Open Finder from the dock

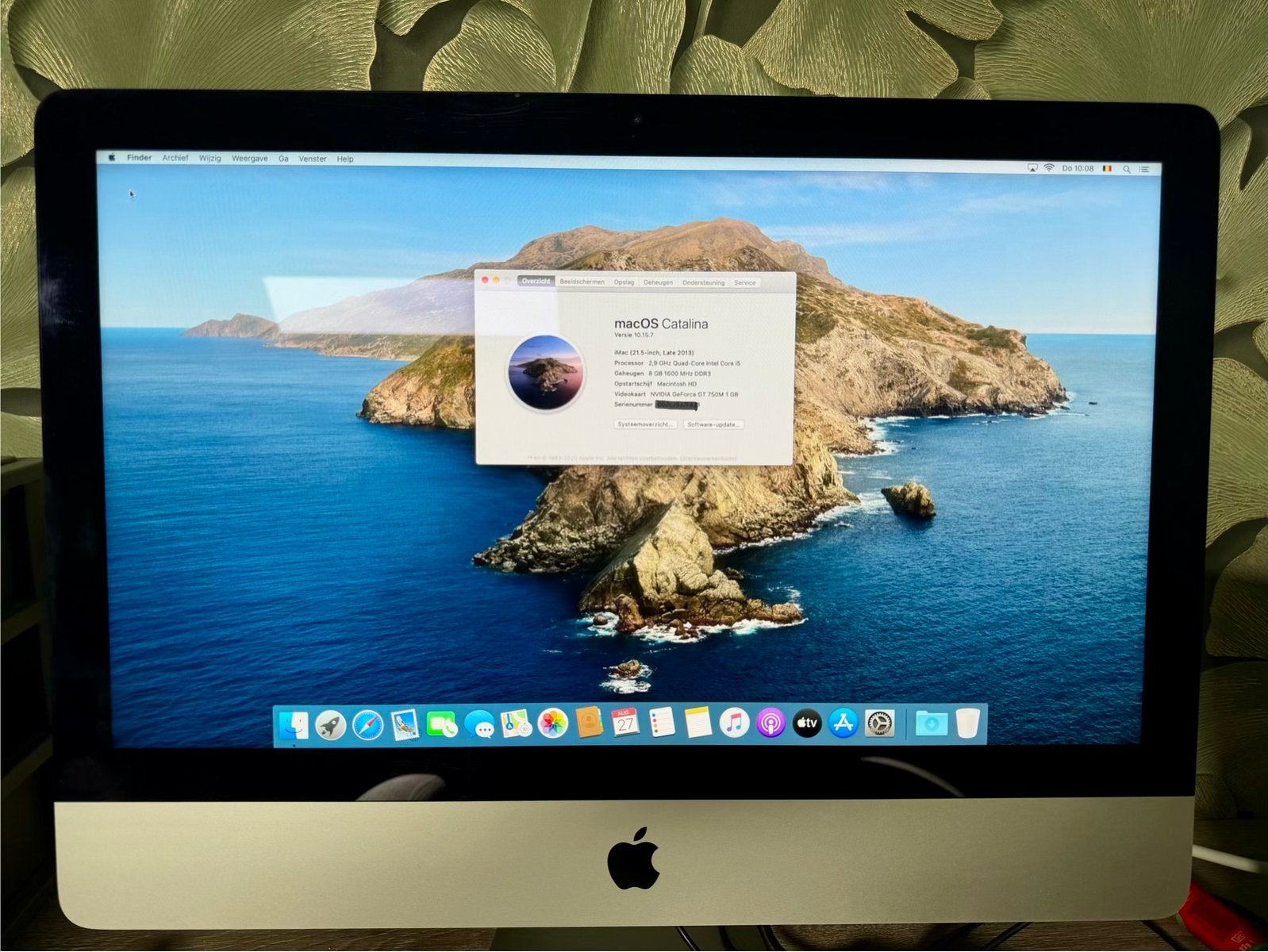[x=294, y=724]
